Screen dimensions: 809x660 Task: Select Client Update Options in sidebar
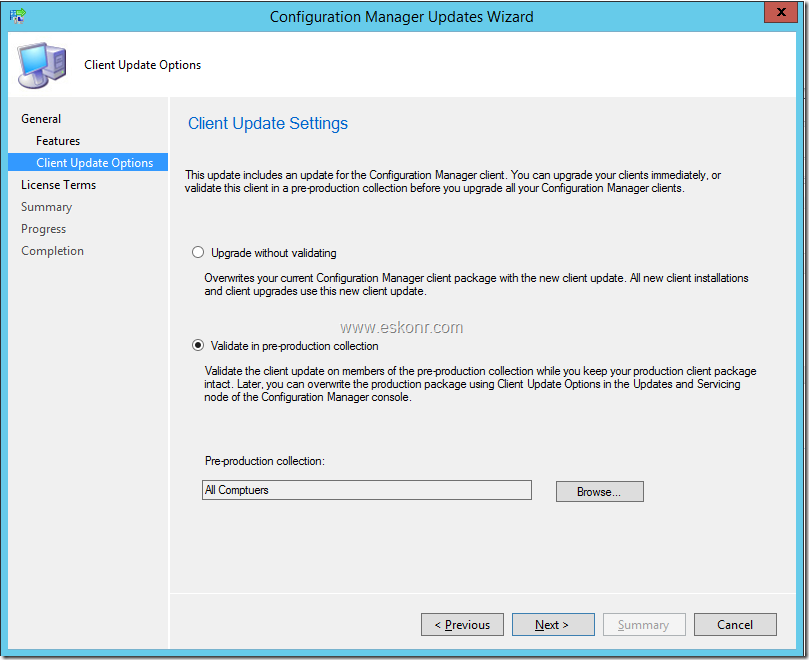coord(88,162)
